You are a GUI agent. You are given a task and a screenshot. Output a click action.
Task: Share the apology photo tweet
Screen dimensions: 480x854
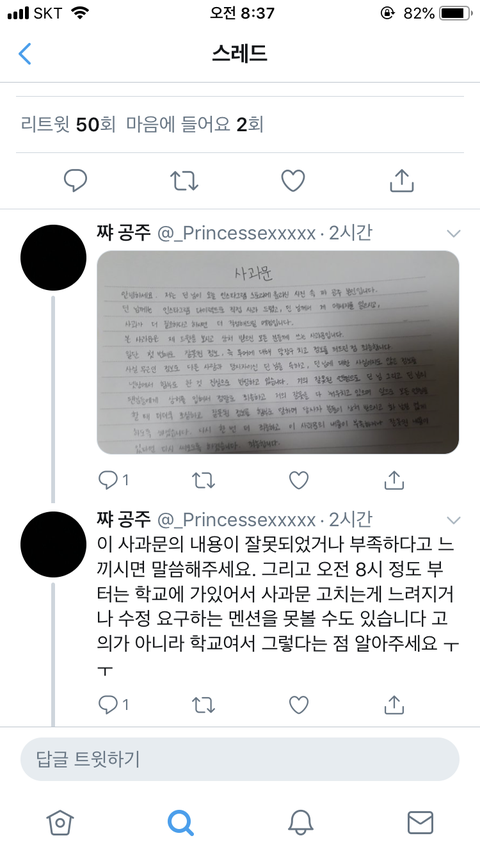click(x=394, y=480)
